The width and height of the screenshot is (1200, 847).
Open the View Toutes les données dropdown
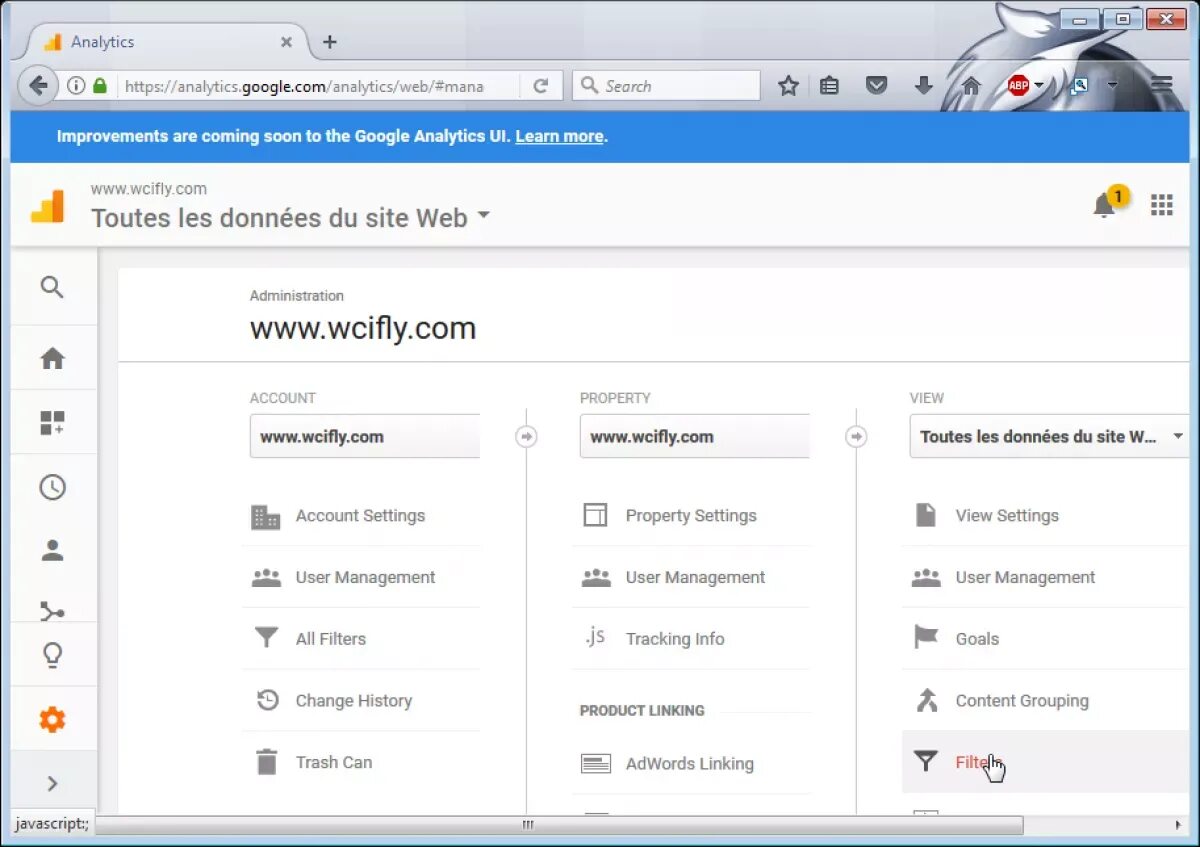coord(1049,436)
